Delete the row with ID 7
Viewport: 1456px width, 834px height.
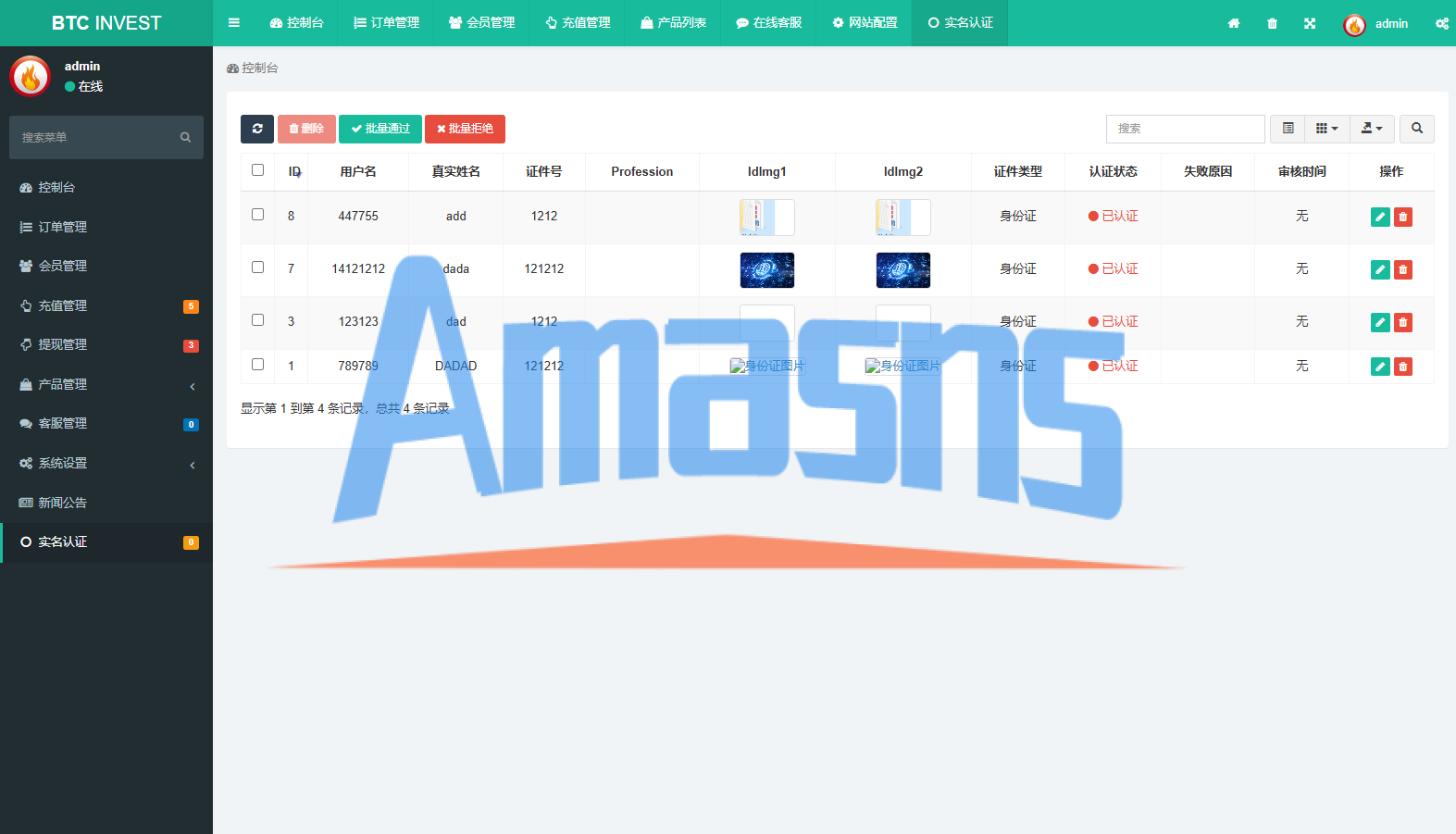(1403, 269)
